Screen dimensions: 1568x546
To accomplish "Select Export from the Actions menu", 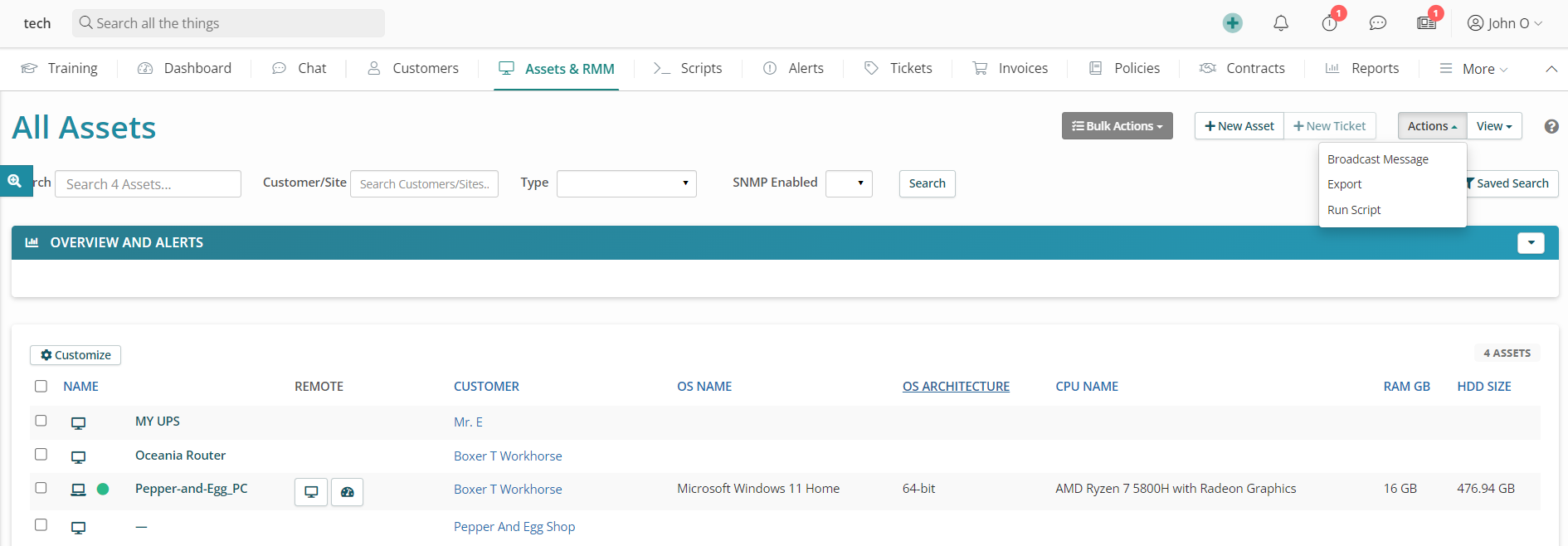I will coord(1344,184).
